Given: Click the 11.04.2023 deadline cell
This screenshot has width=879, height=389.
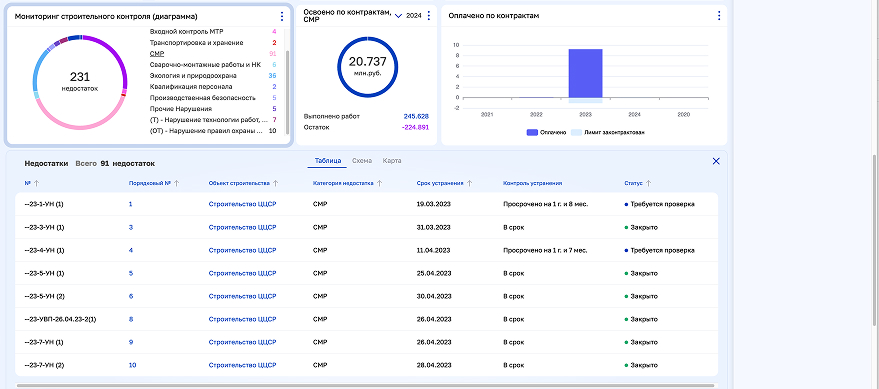Looking at the screenshot, I should click(x=434, y=250).
